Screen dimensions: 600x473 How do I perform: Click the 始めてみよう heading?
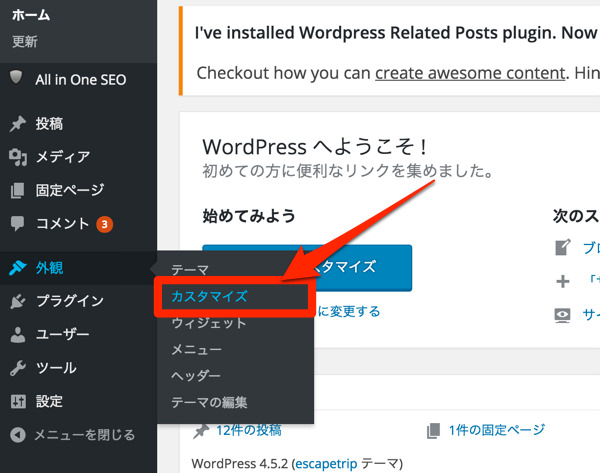pos(249,216)
